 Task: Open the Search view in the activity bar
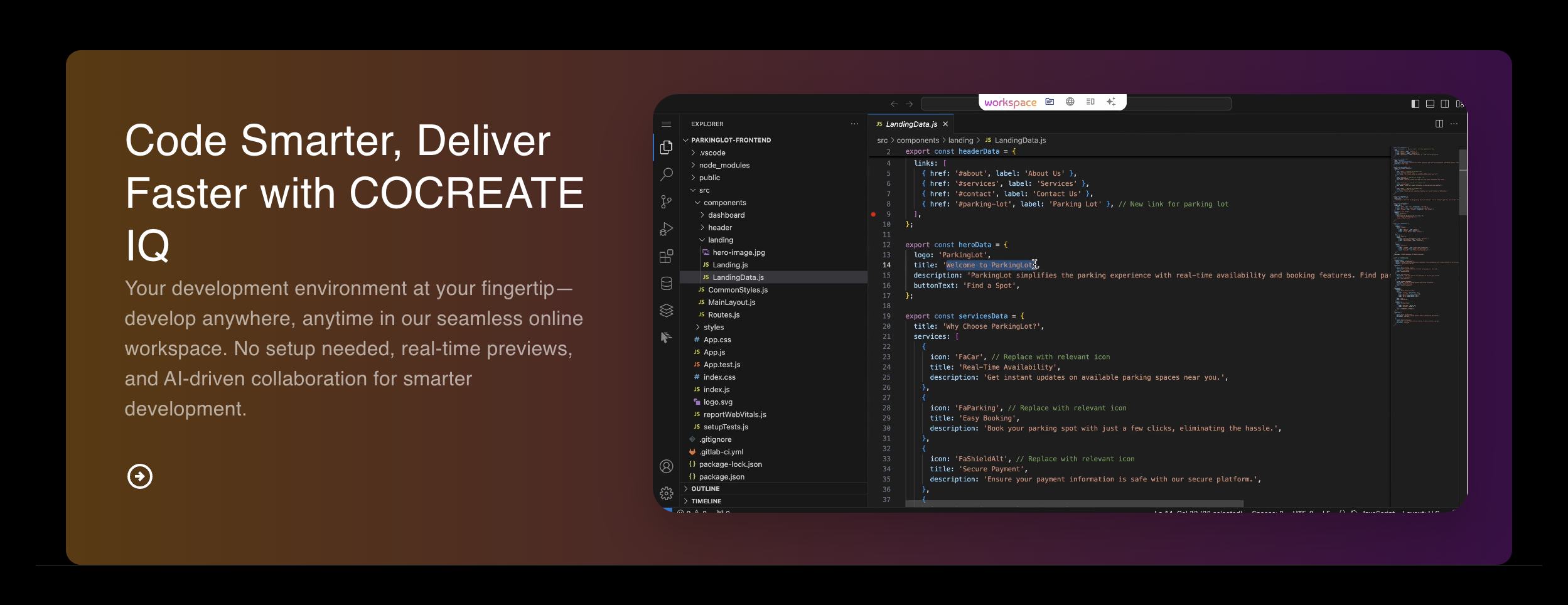point(667,174)
